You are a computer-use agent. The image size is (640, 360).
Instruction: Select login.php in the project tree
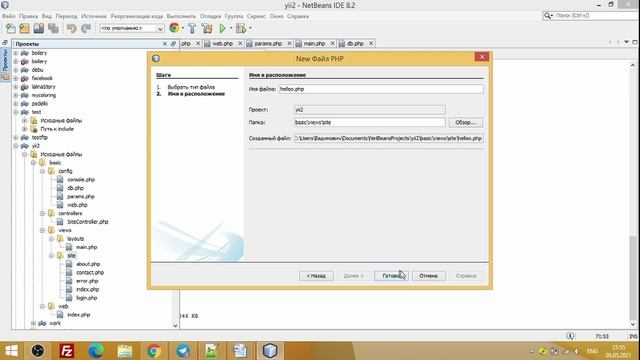[x=87, y=298]
